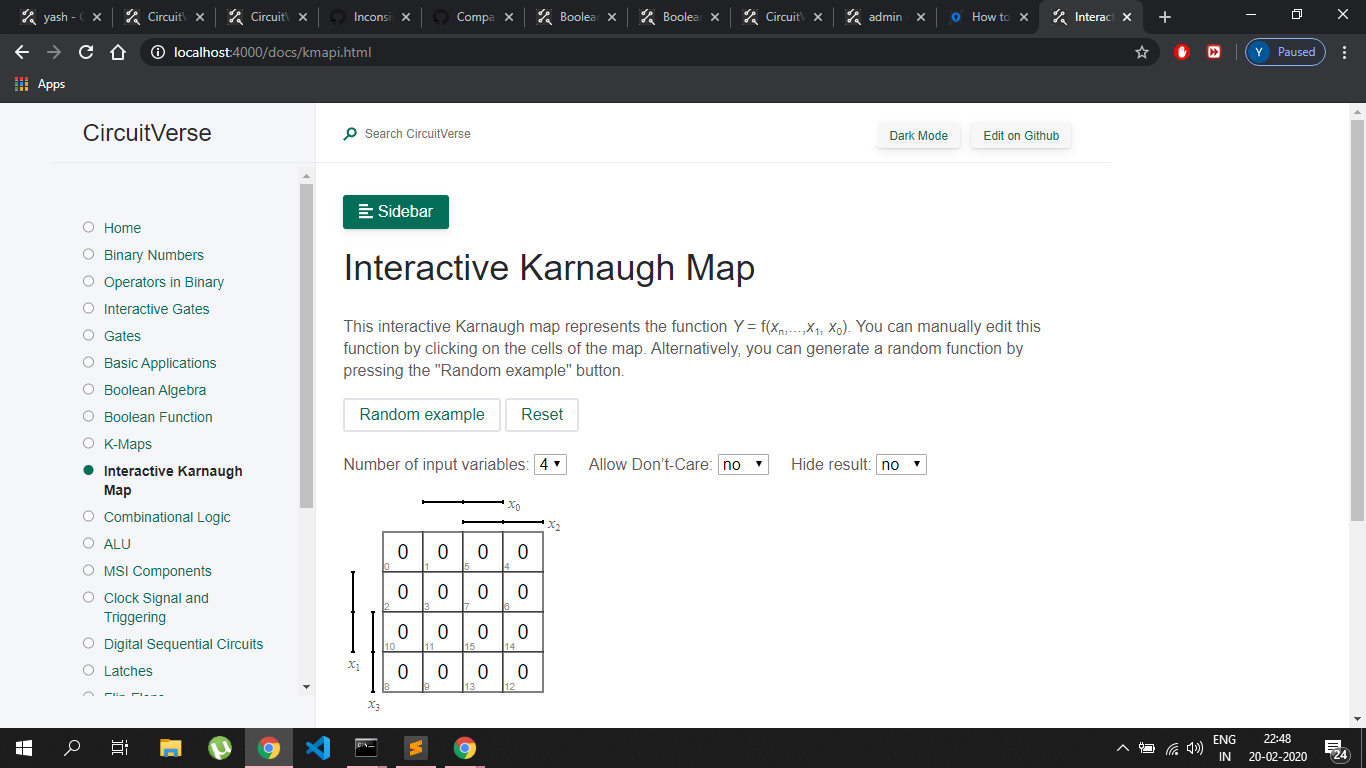Click the site information icon in address bar

point(158,52)
